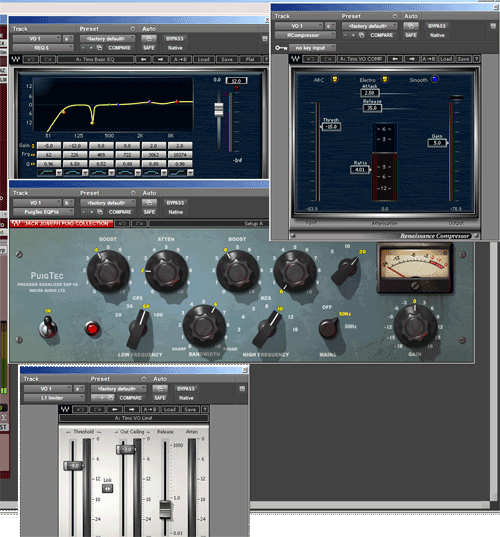Screen dimensions: 500x537
Task: Toggle BYPASS in L1 limiter window
Action: 186,389
